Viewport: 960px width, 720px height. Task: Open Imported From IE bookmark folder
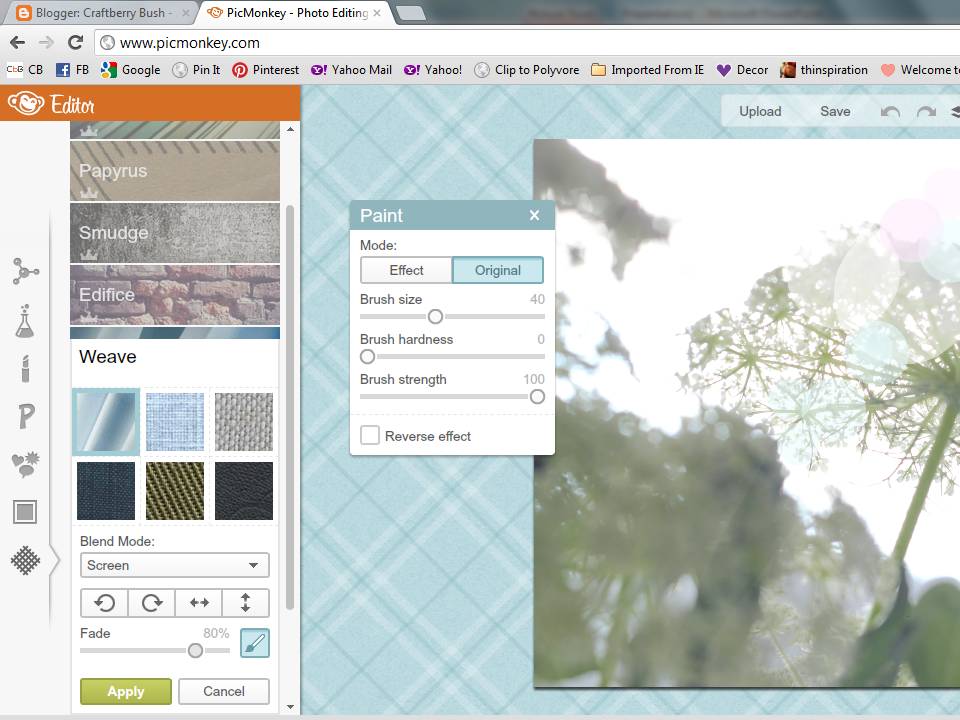pyautogui.click(x=647, y=70)
